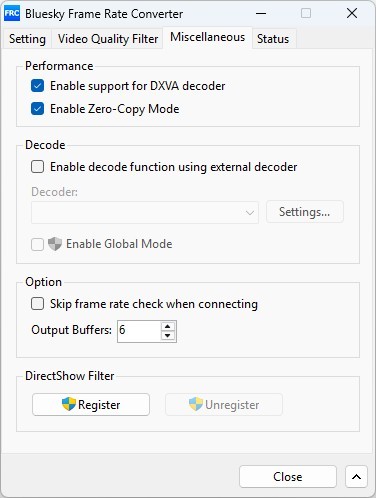Image resolution: width=376 pixels, height=498 pixels.
Task: Click the decoder Settings... button
Action: point(305,212)
